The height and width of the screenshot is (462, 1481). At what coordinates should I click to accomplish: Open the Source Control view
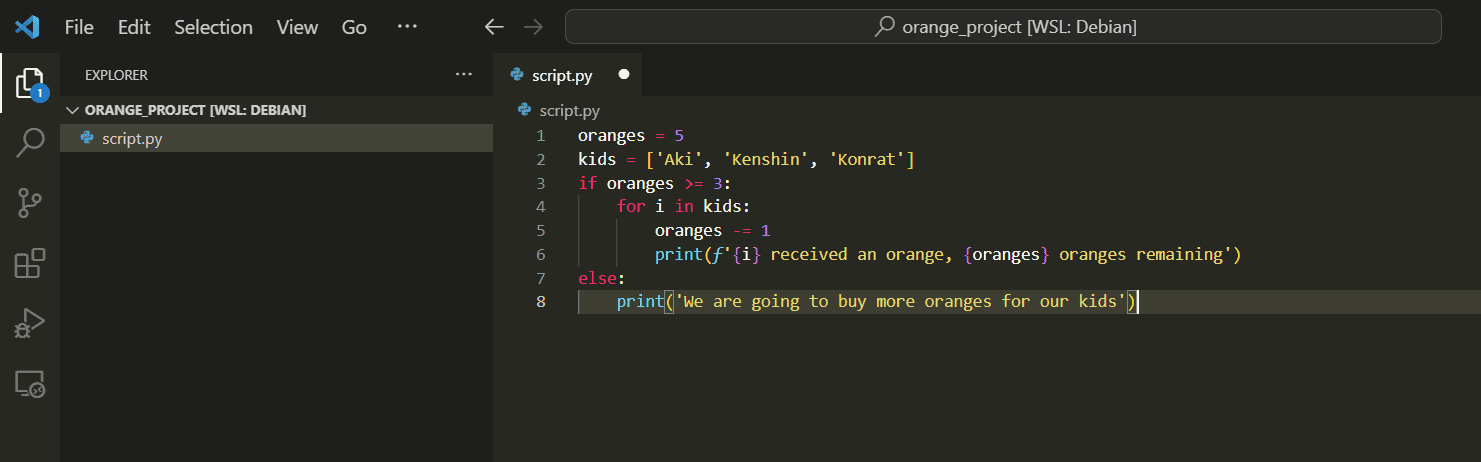click(30, 204)
